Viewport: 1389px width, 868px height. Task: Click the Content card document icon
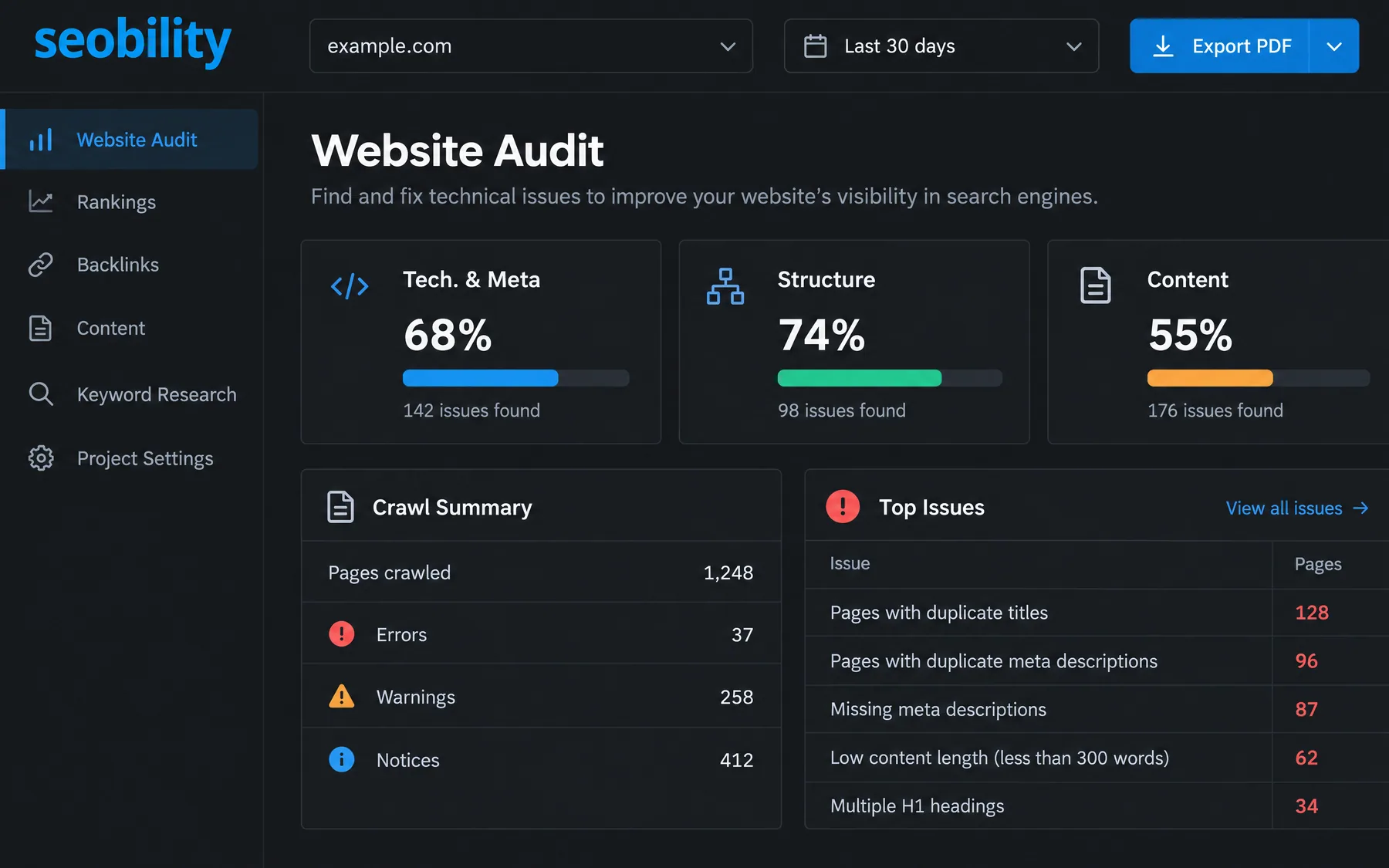point(1095,285)
